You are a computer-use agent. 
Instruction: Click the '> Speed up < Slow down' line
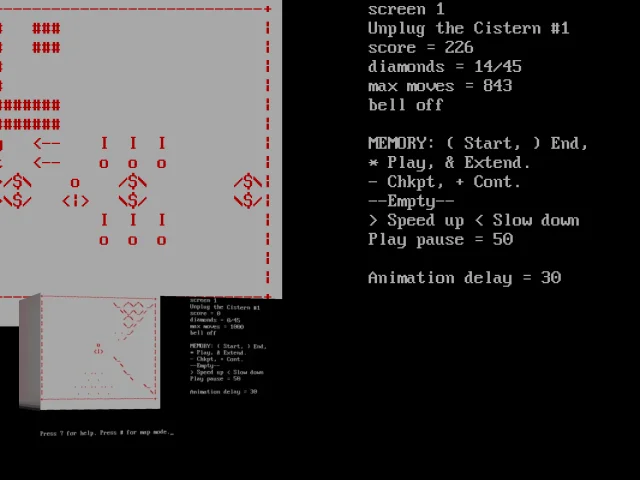click(473, 220)
